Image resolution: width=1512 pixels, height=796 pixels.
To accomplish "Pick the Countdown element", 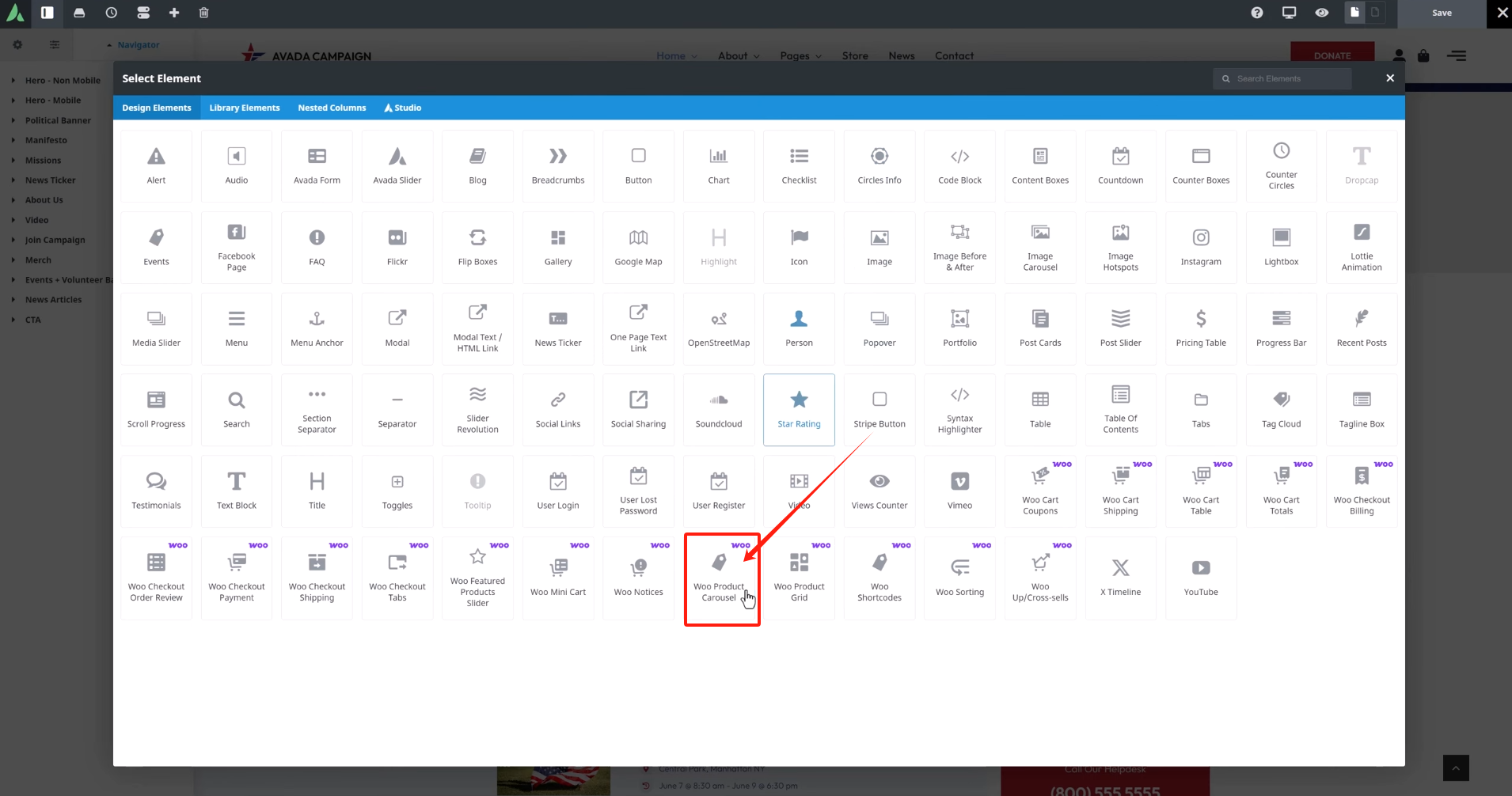I will [x=1120, y=166].
